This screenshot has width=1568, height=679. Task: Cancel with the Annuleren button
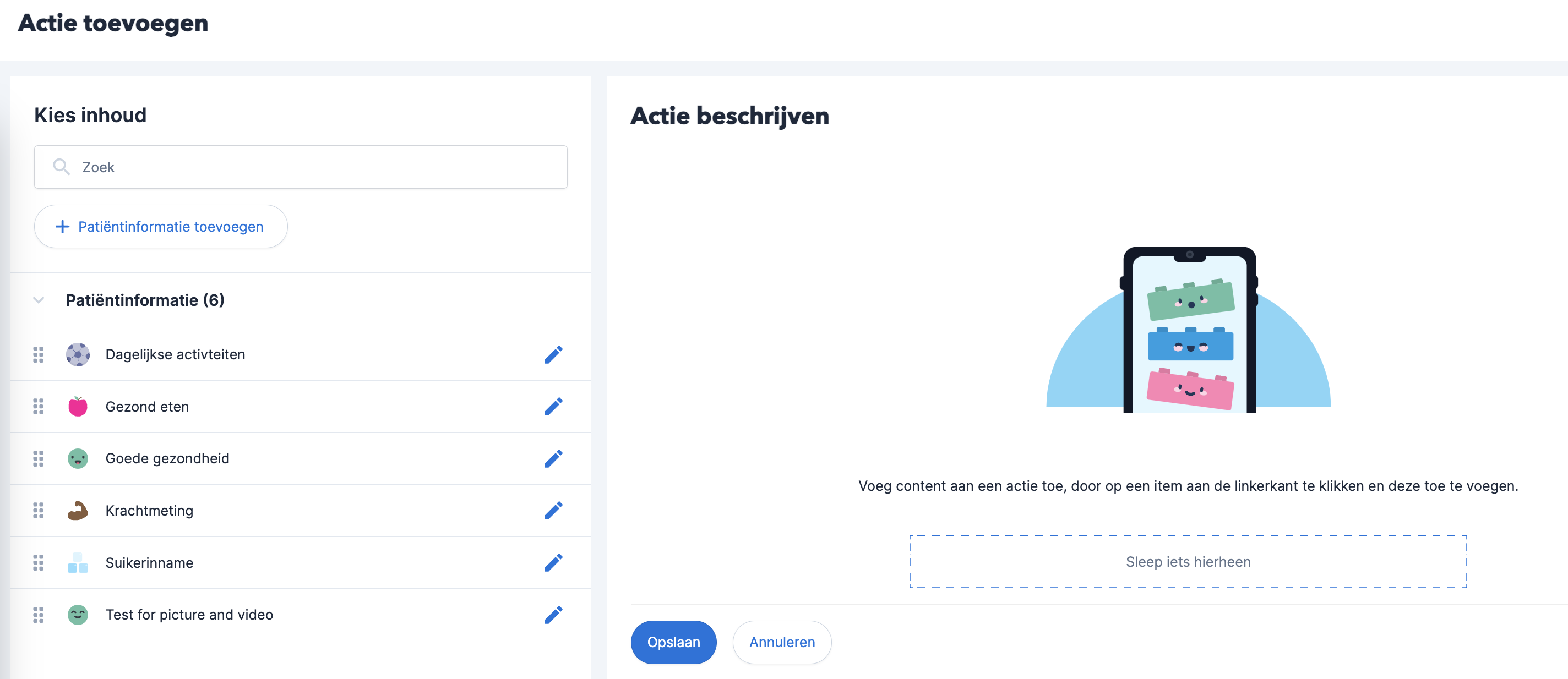(782, 642)
